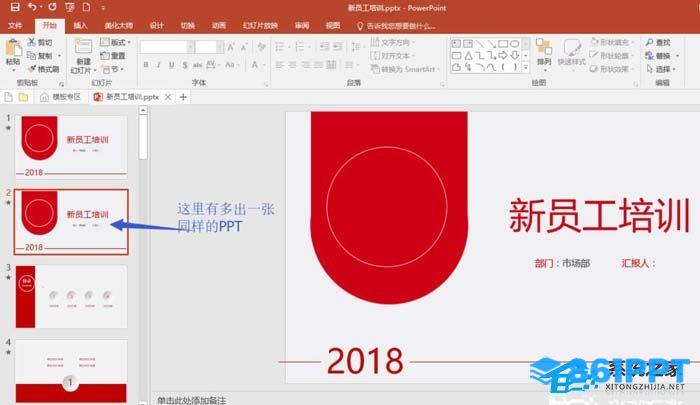The height and width of the screenshot is (405, 700).
Task: Open 形状效果 shape effects
Action: tap(612, 69)
